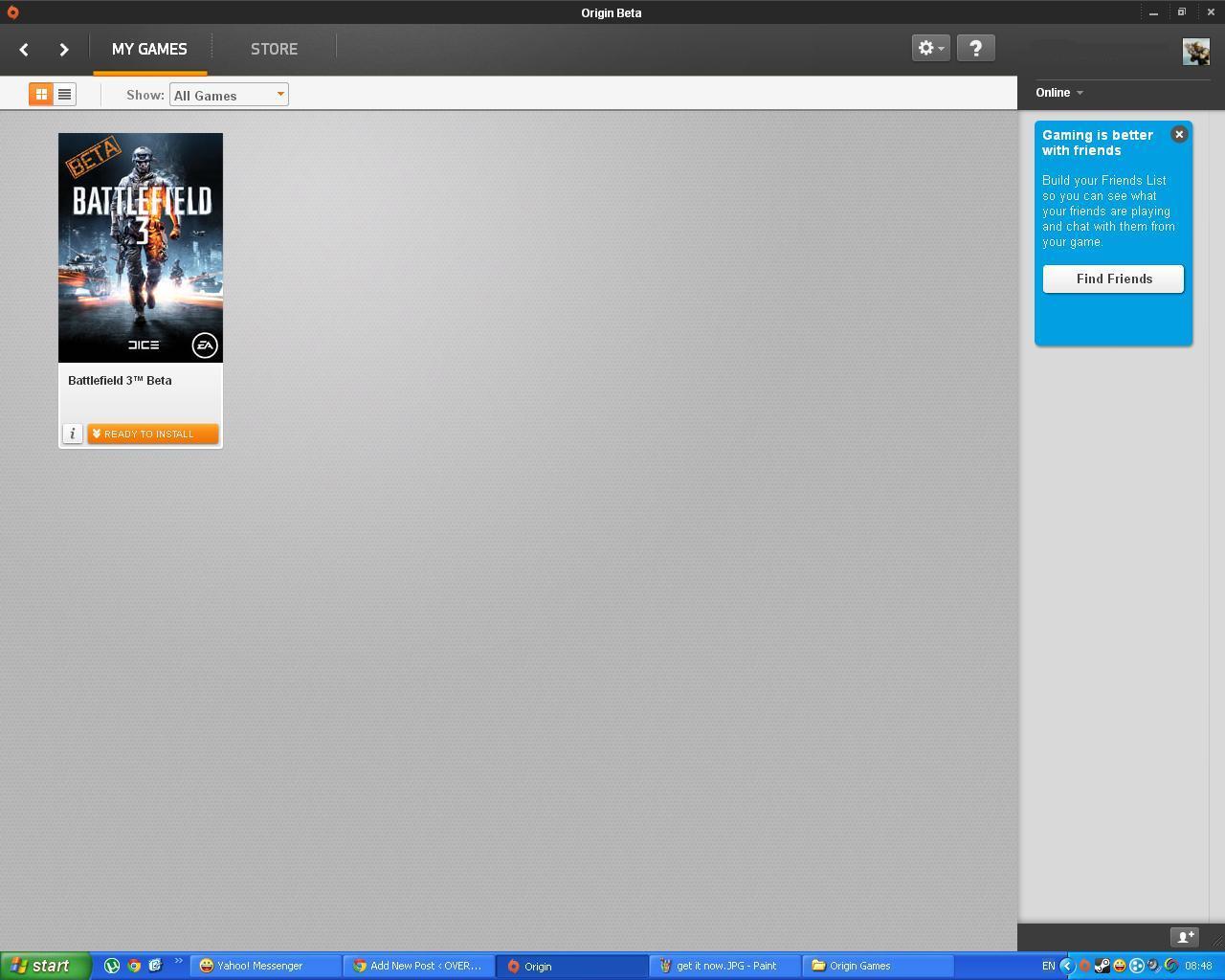This screenshot has width=1225, height=980.
Task: Launch uTorrent from the quick launch
Action: tap(112, 966)
